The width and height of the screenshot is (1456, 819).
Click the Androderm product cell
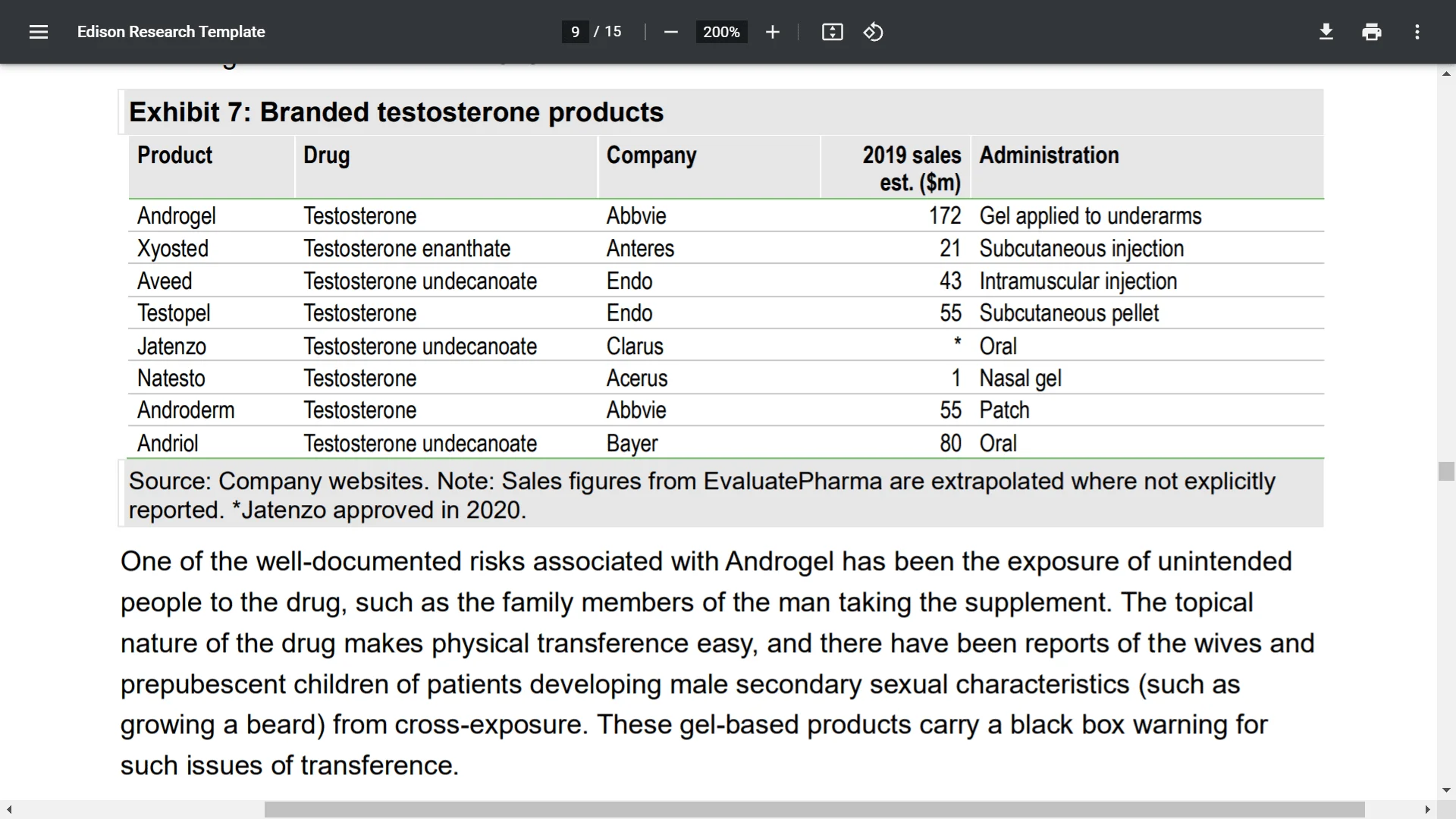tap(186, 410)
